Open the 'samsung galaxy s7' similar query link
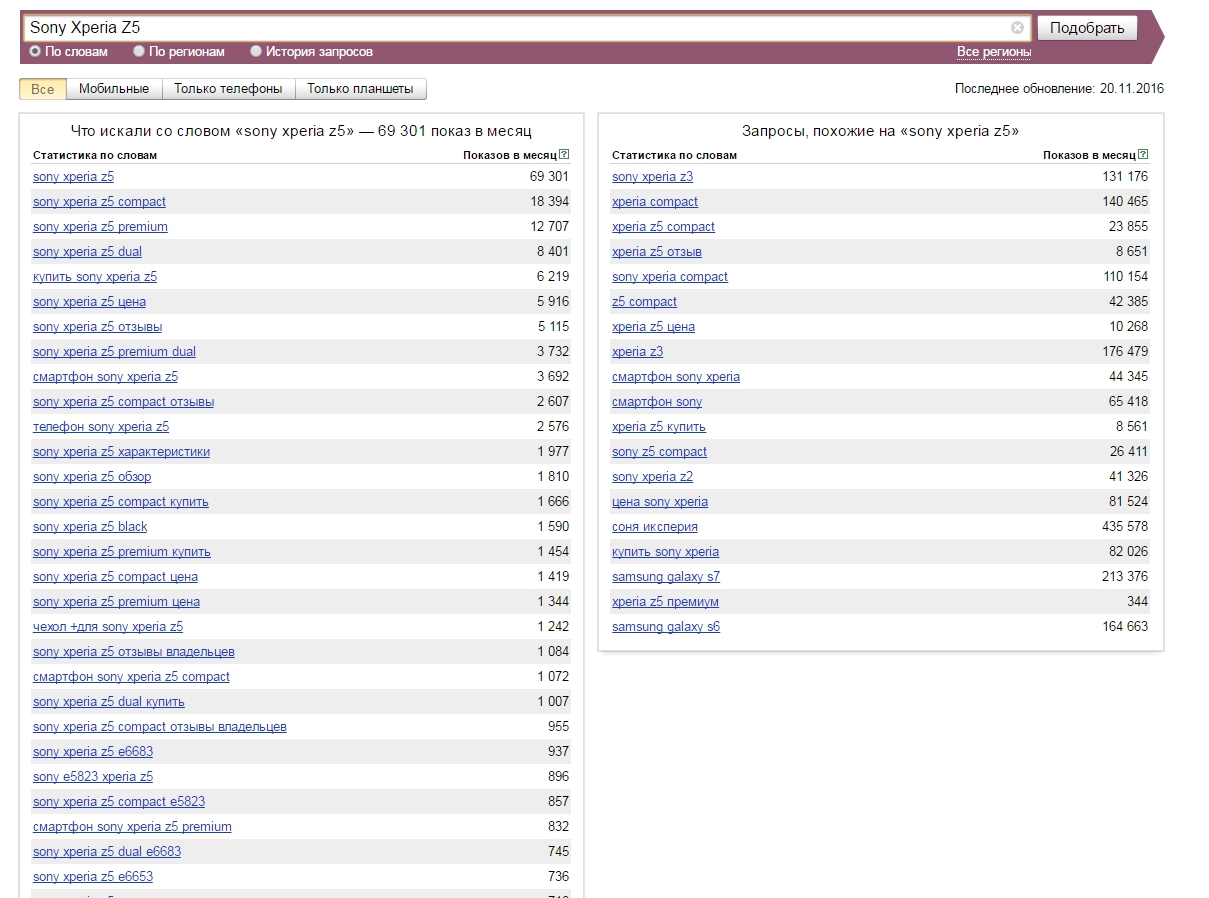This screenshot has height=898, width=1209. tap(666, 577)
